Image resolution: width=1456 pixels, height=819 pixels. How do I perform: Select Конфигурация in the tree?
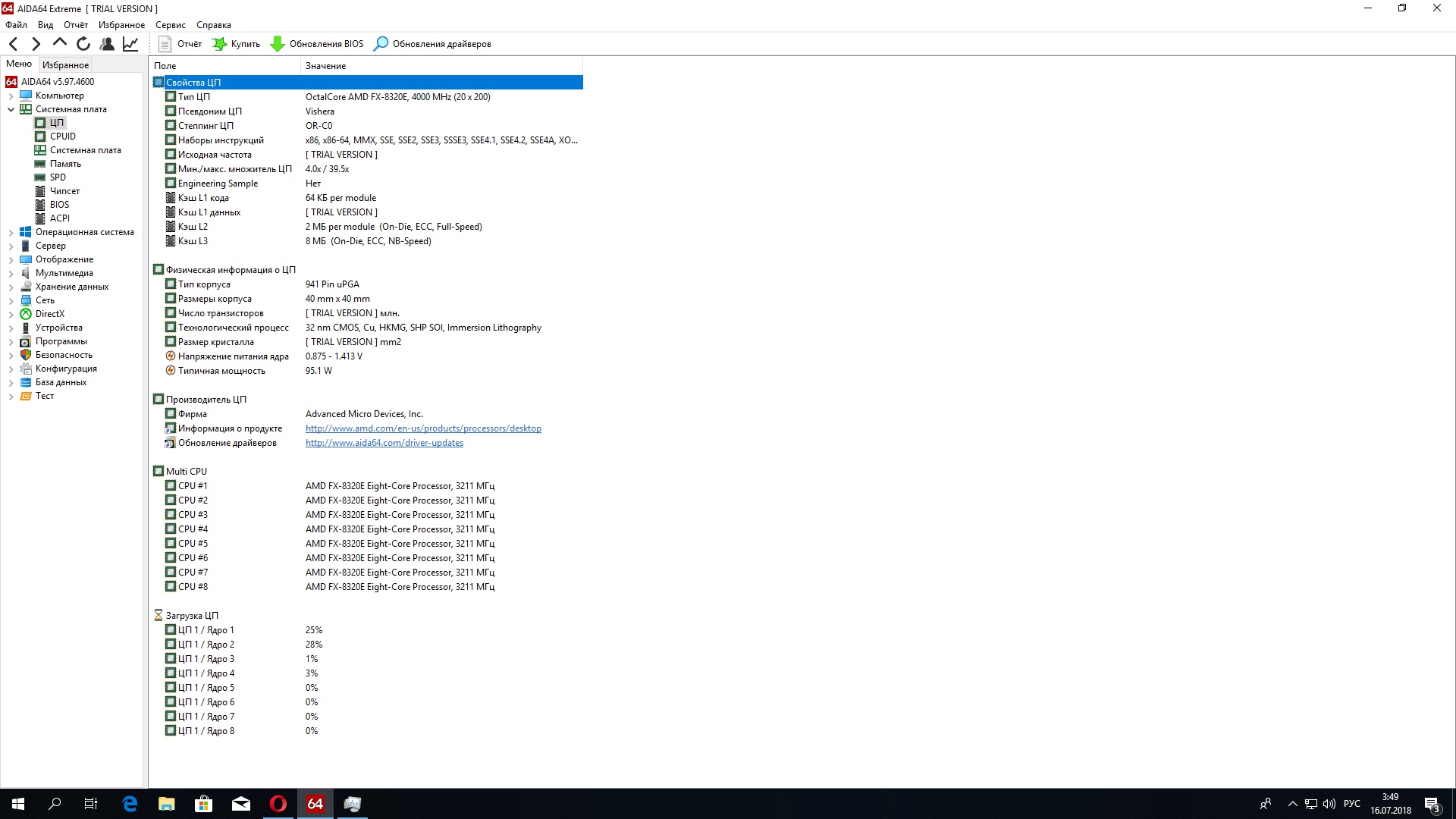(66, 369)
